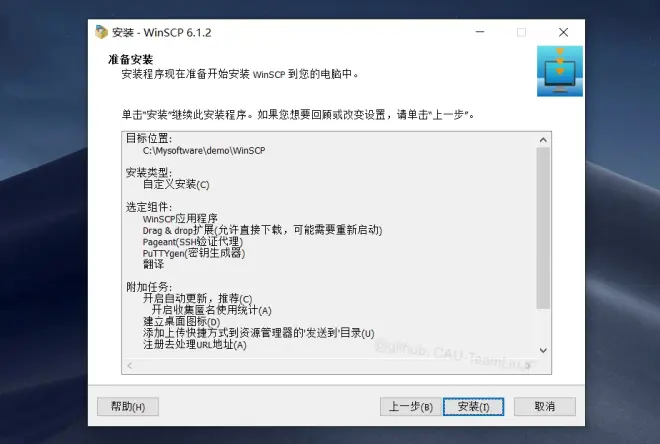The image size is (660, 444).
Task: Click the path C:\Mysoftware\demo\WinSCP
Action: (204, 150)
